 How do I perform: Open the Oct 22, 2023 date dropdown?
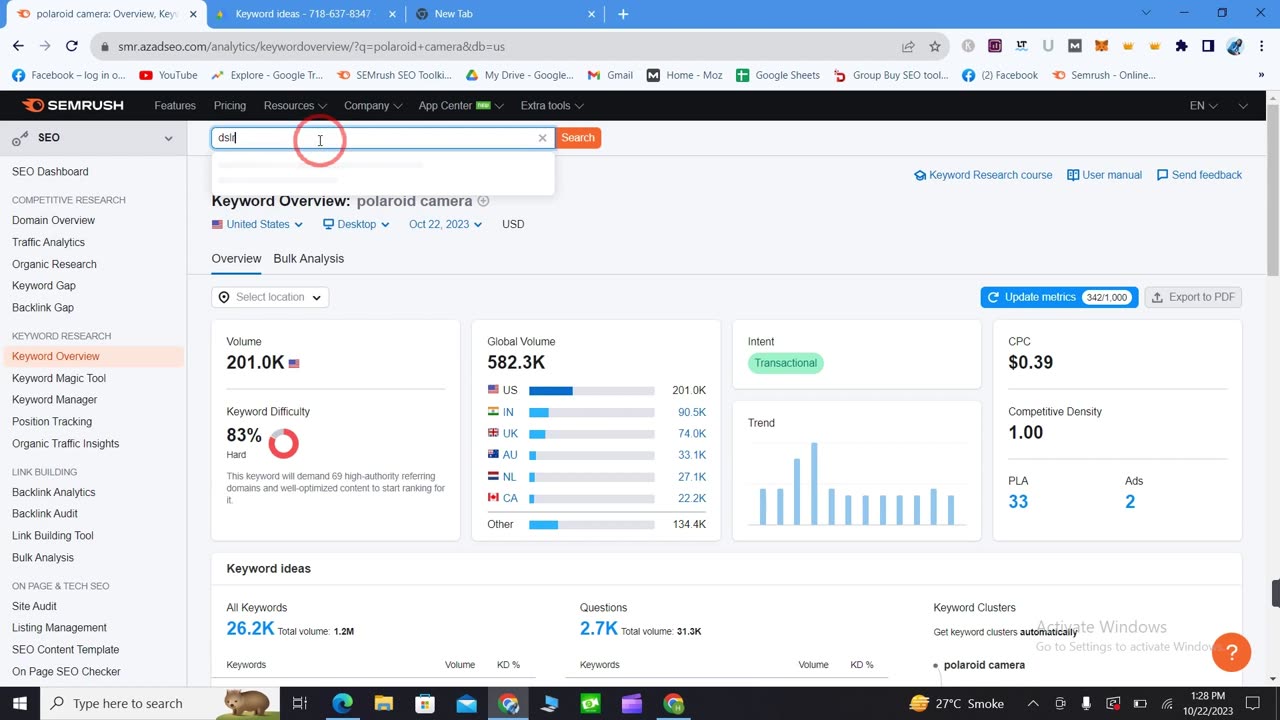445,224
